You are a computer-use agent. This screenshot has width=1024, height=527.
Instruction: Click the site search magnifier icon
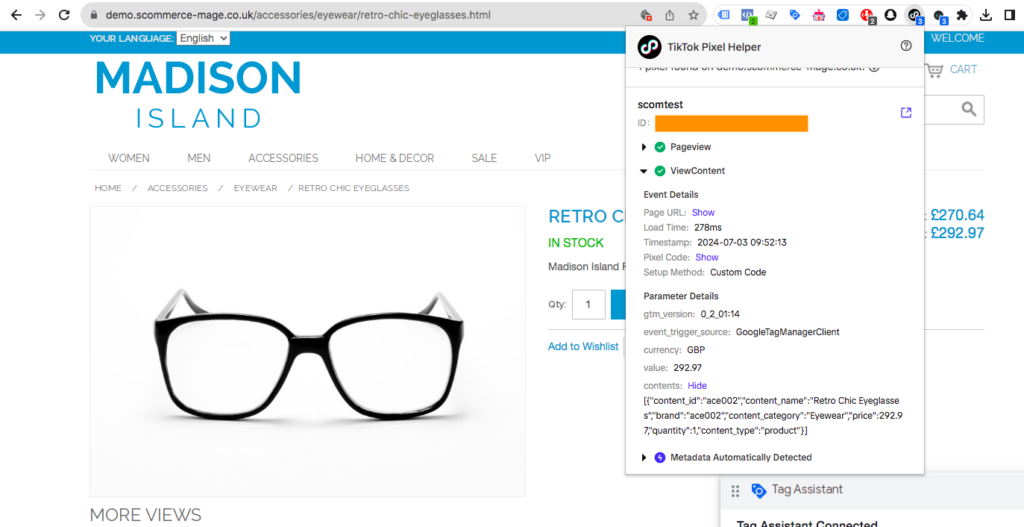[968, 109]
